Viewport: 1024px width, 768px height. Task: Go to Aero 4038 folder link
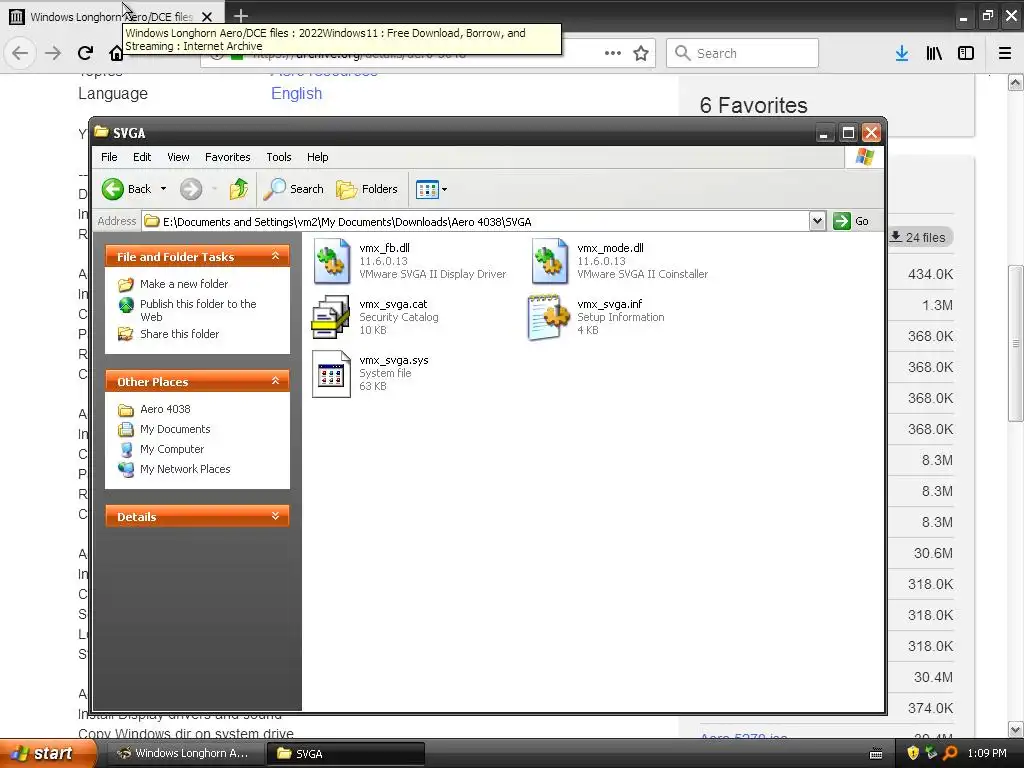pos(165,409)
